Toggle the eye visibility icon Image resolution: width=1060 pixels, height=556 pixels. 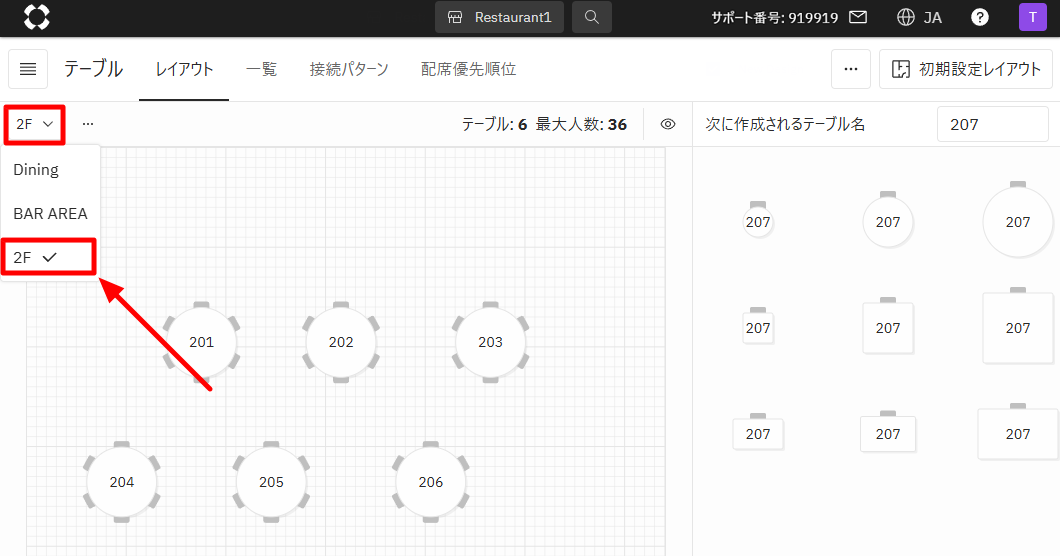(668, 124)
